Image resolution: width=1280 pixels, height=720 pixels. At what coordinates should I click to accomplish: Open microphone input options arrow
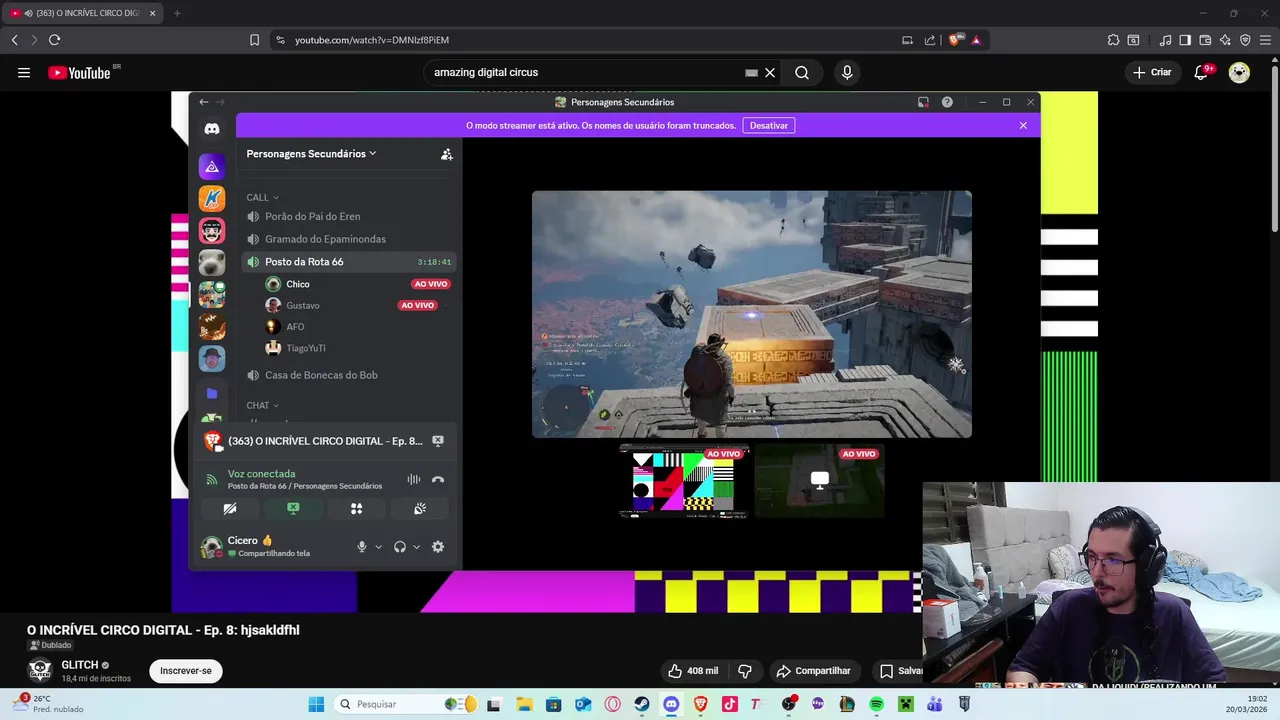click(x=378, y=547)
